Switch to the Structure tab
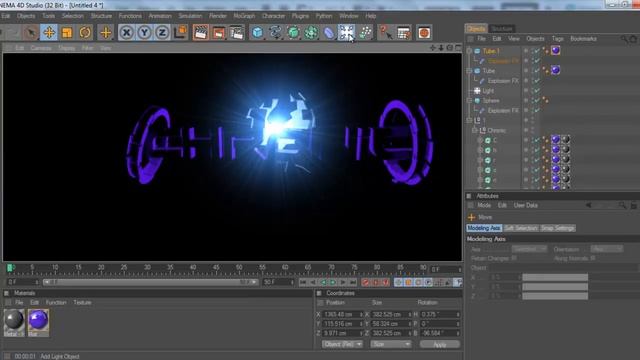 click(x=502, y=29)
